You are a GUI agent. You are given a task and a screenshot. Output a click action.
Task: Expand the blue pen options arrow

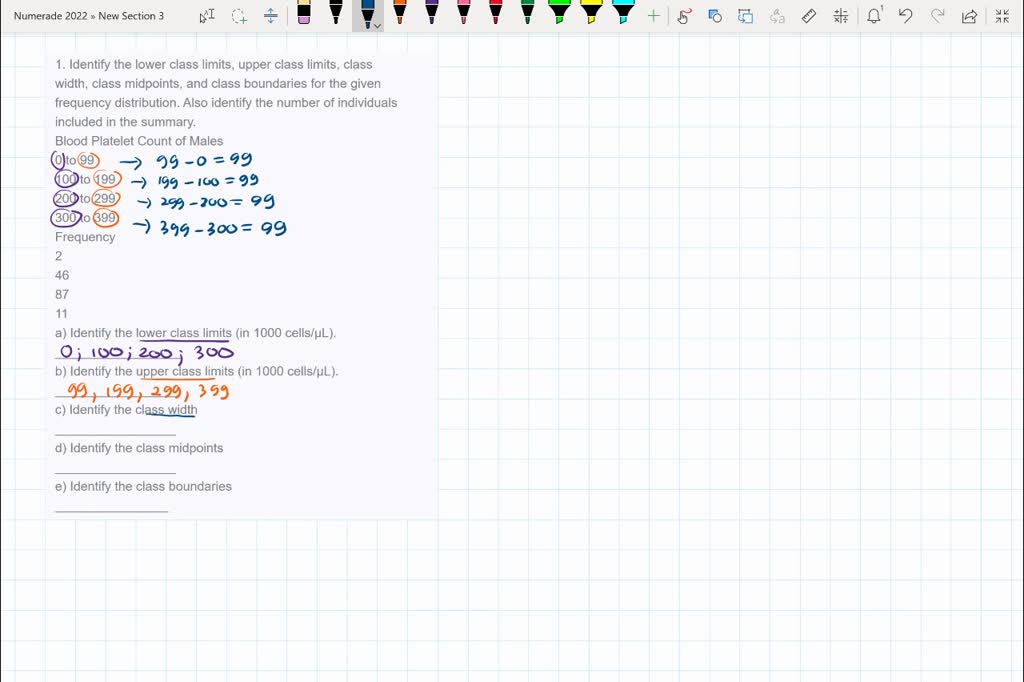(x=378, y=25)
